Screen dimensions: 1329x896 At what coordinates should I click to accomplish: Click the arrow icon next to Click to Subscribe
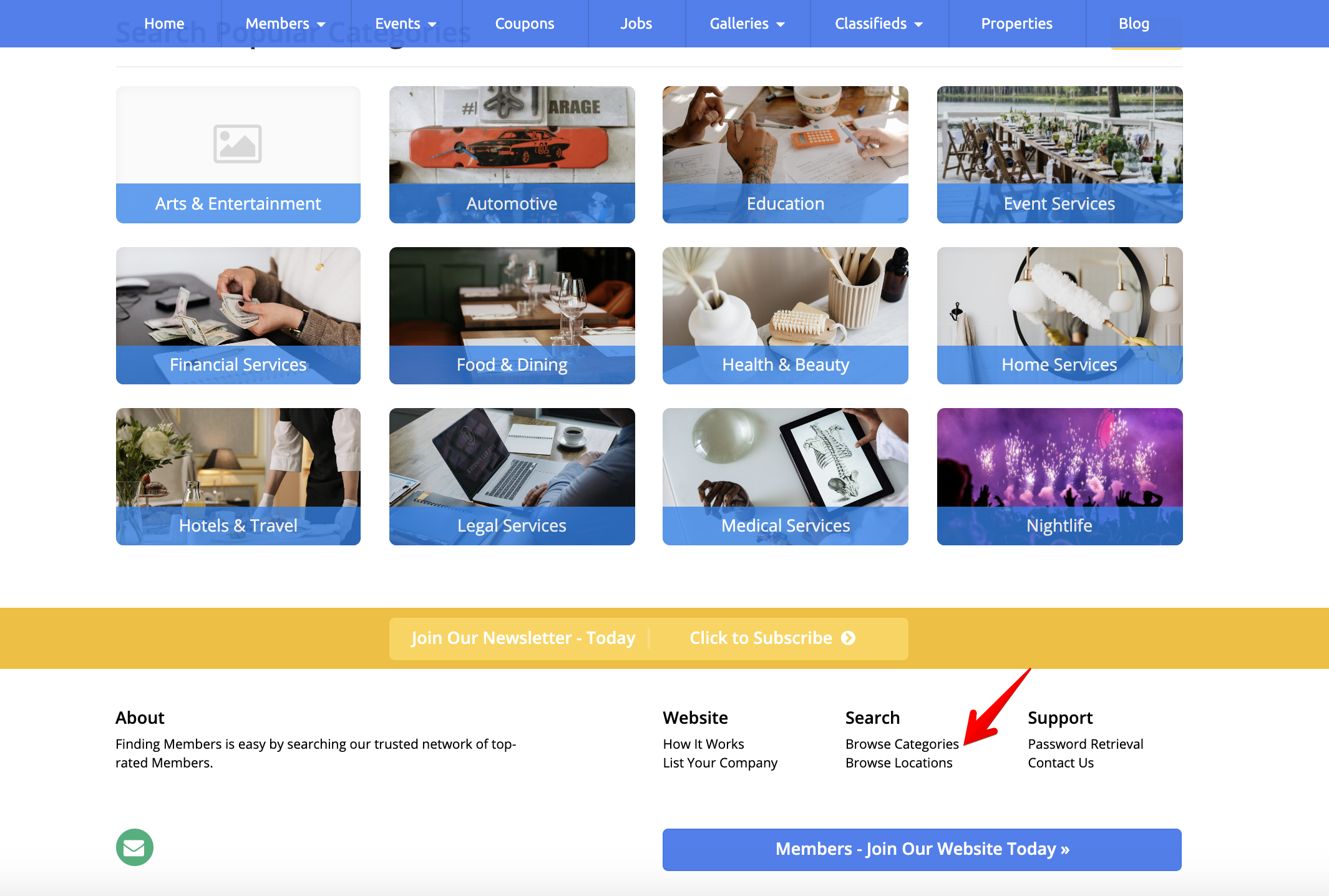(848, 638)
